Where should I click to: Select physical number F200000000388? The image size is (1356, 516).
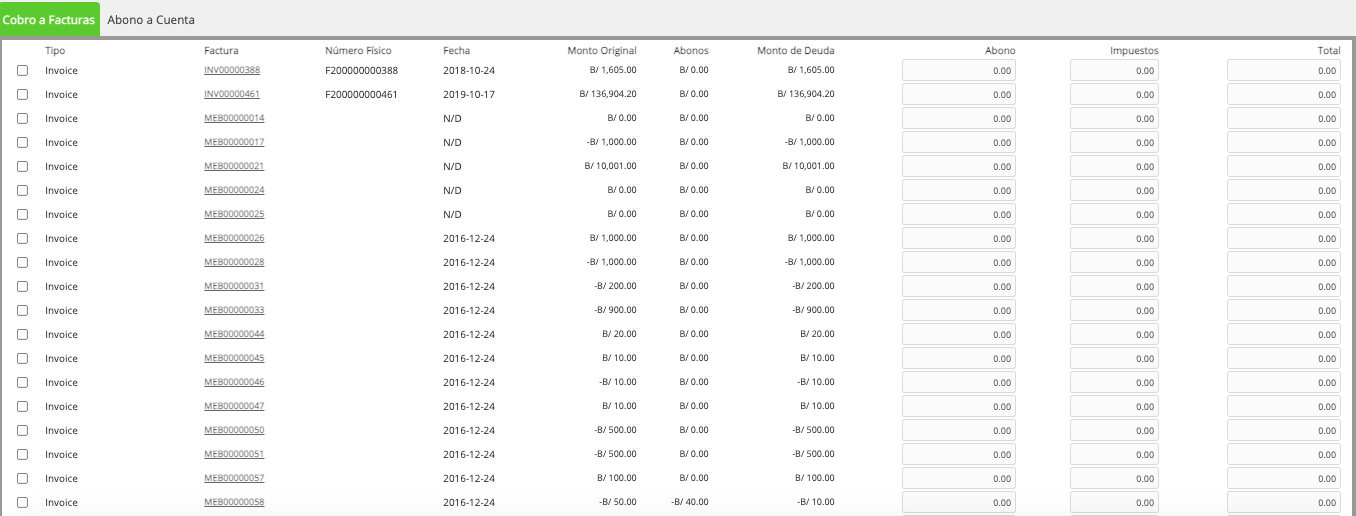(361, 70)
